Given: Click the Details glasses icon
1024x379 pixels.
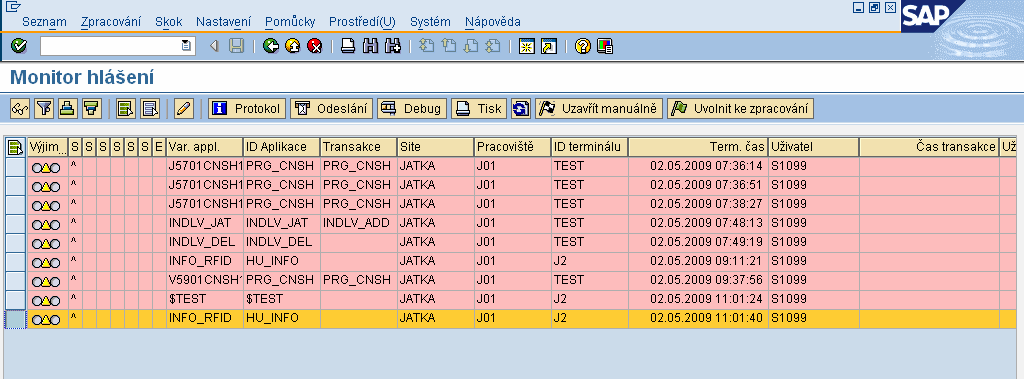Looking at the screenshot, I should pos(20,108).
